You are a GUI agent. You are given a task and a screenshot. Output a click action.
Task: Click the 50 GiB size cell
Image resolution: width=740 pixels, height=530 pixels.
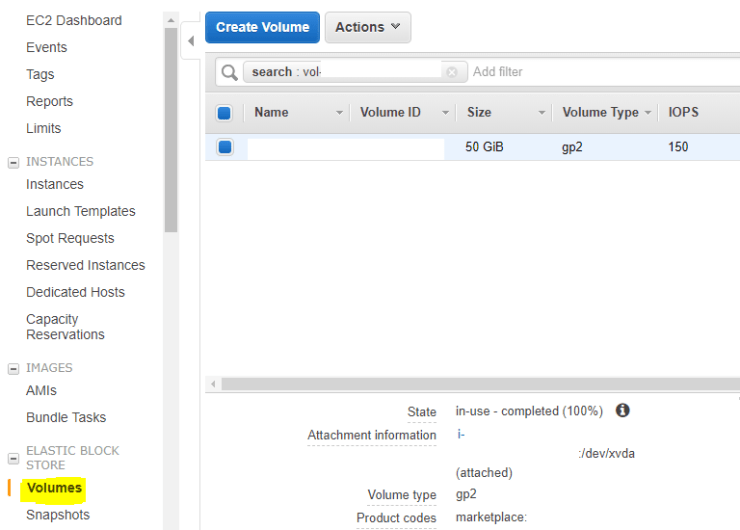[x=484, y=147]
